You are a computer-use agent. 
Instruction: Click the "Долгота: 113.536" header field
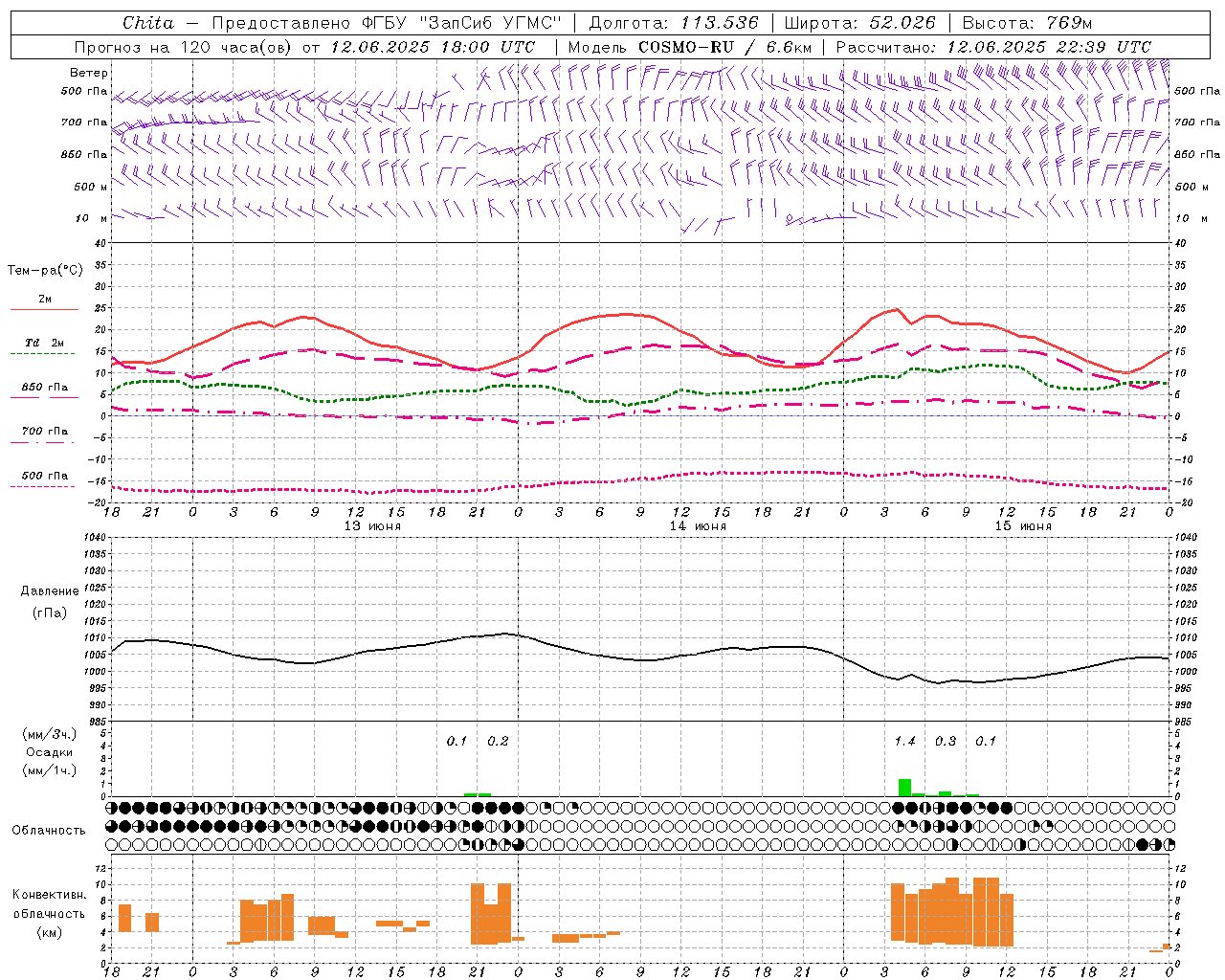click(674, 23)
